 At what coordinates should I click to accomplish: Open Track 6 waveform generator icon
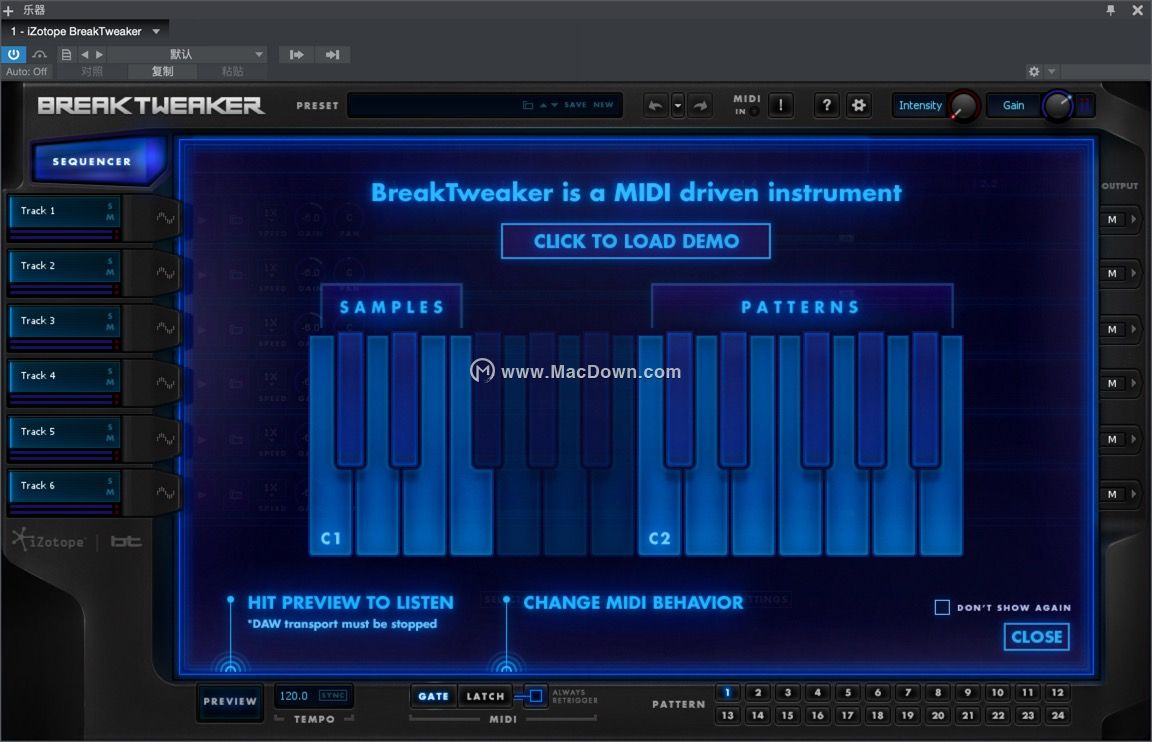coord(165,494)
